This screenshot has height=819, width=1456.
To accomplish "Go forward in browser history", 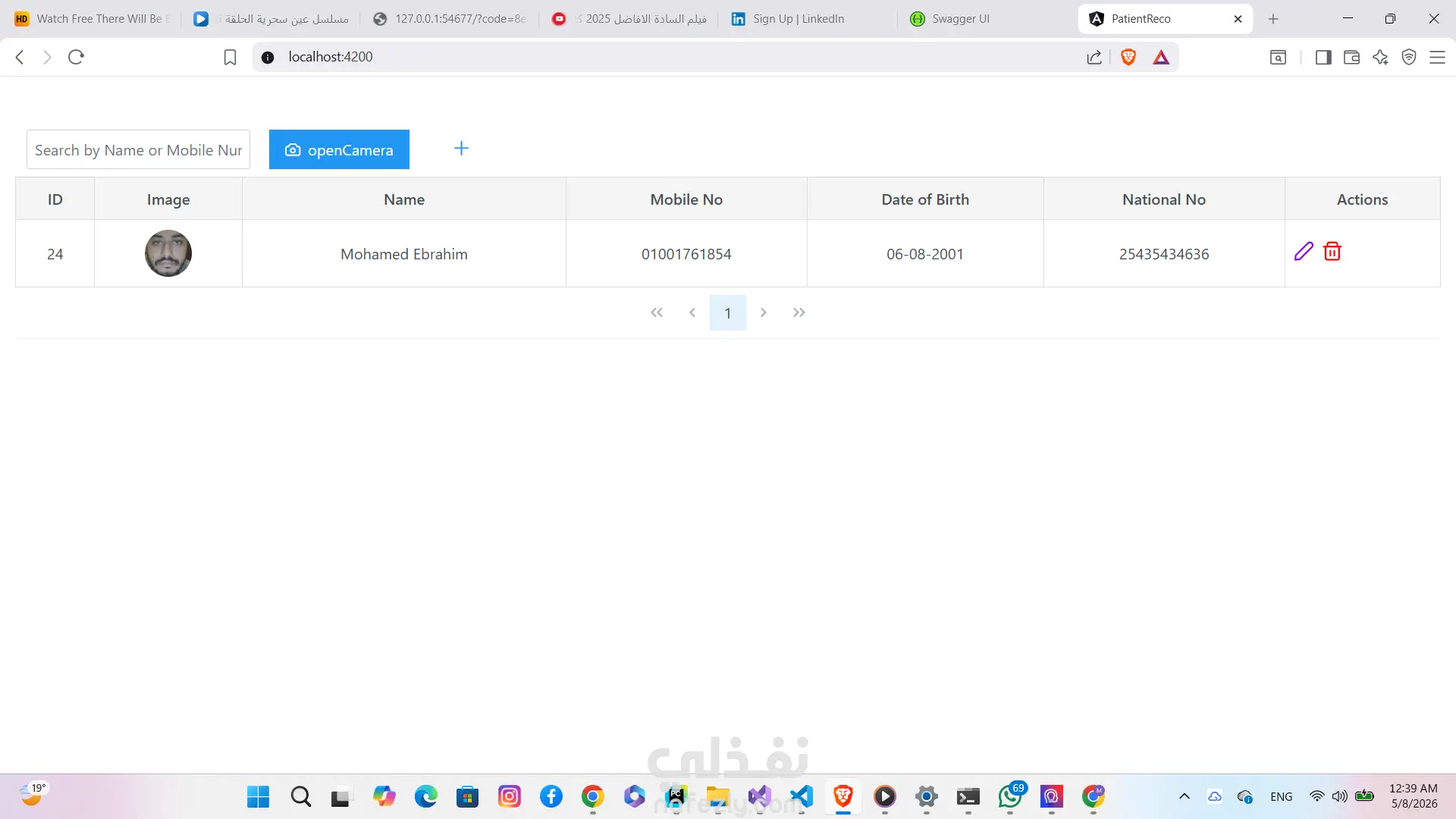I will [47, 57].
